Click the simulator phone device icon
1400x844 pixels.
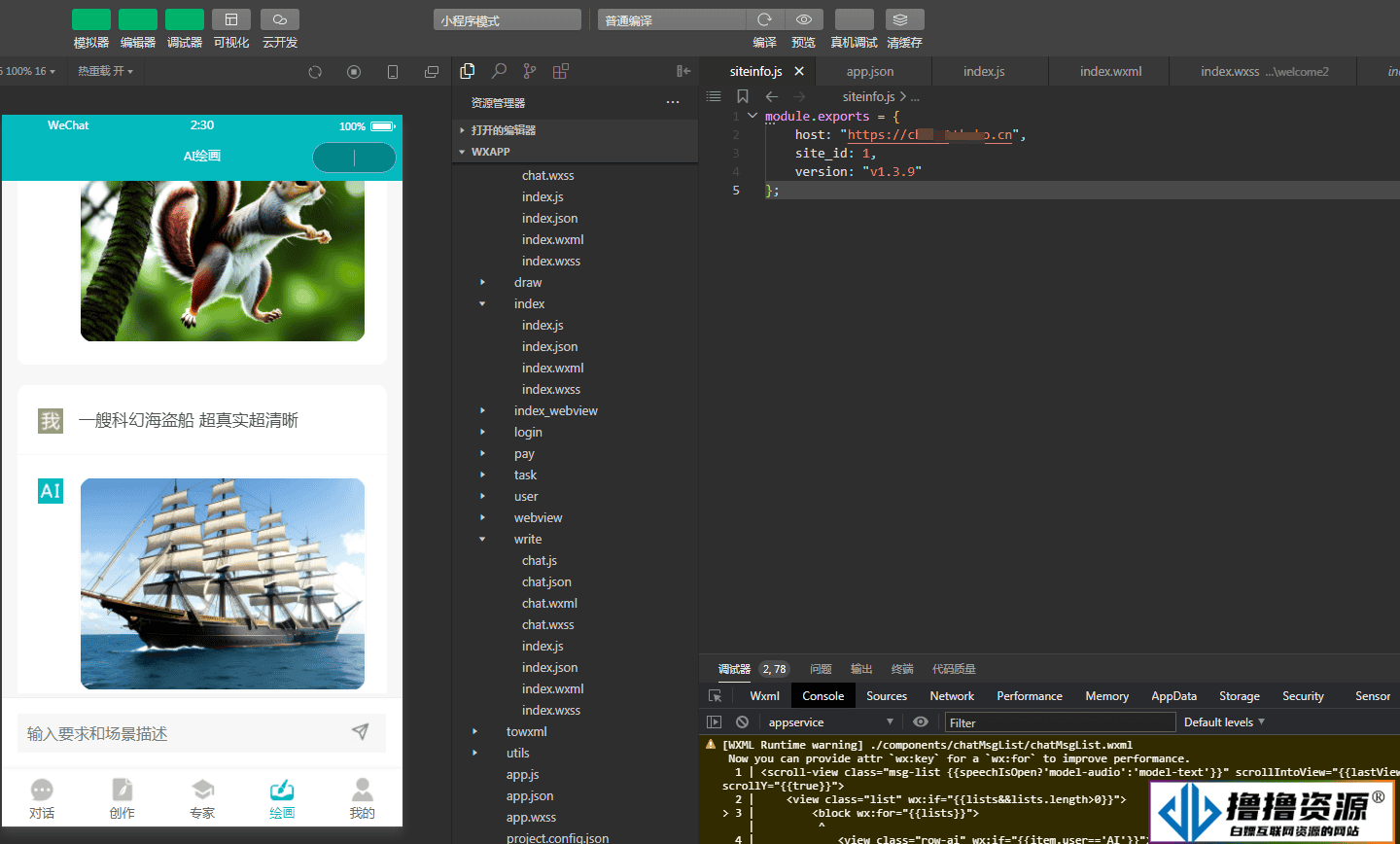(x=393, y=72)
